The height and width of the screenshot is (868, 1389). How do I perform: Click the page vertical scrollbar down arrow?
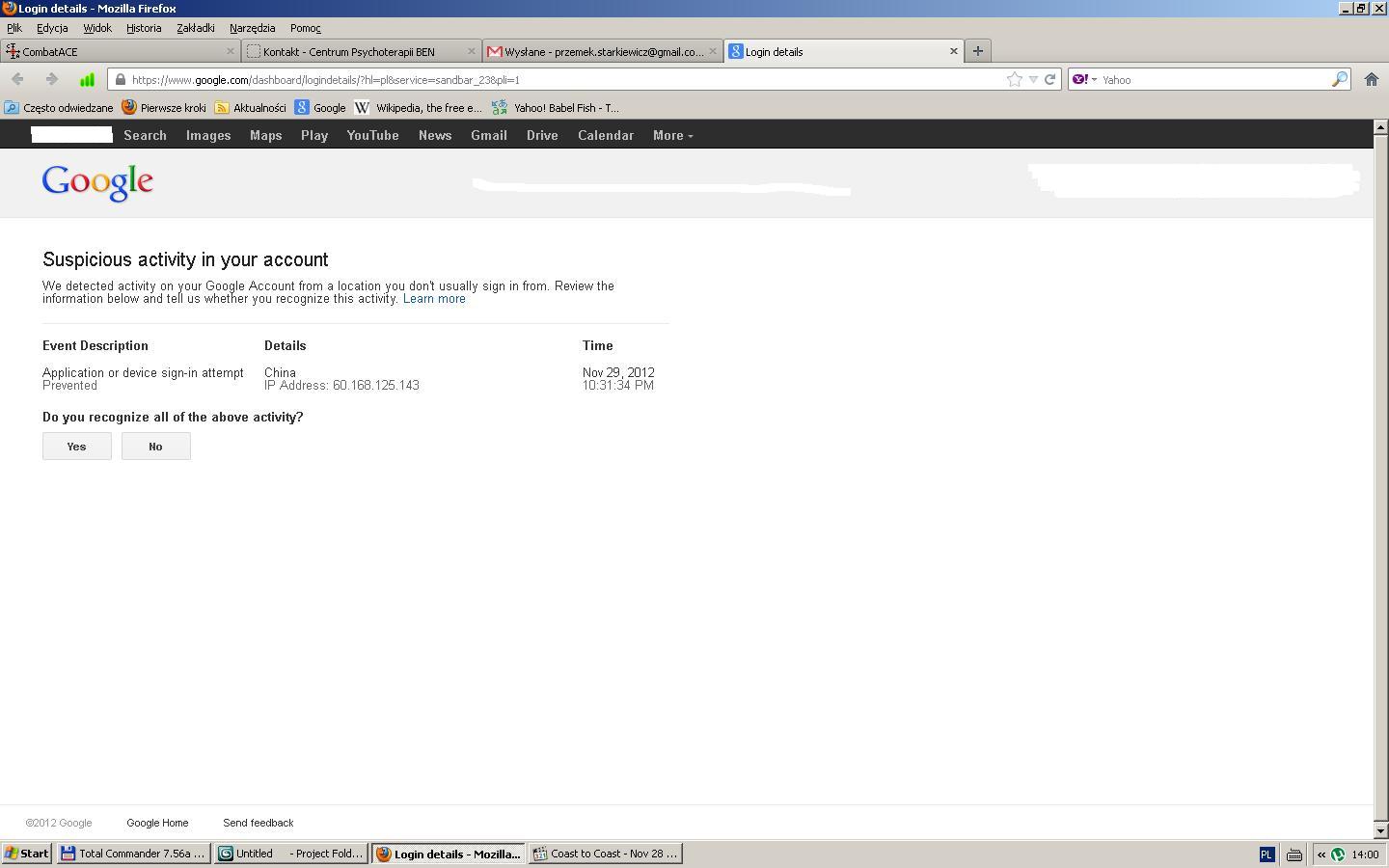coord(1380,830)
